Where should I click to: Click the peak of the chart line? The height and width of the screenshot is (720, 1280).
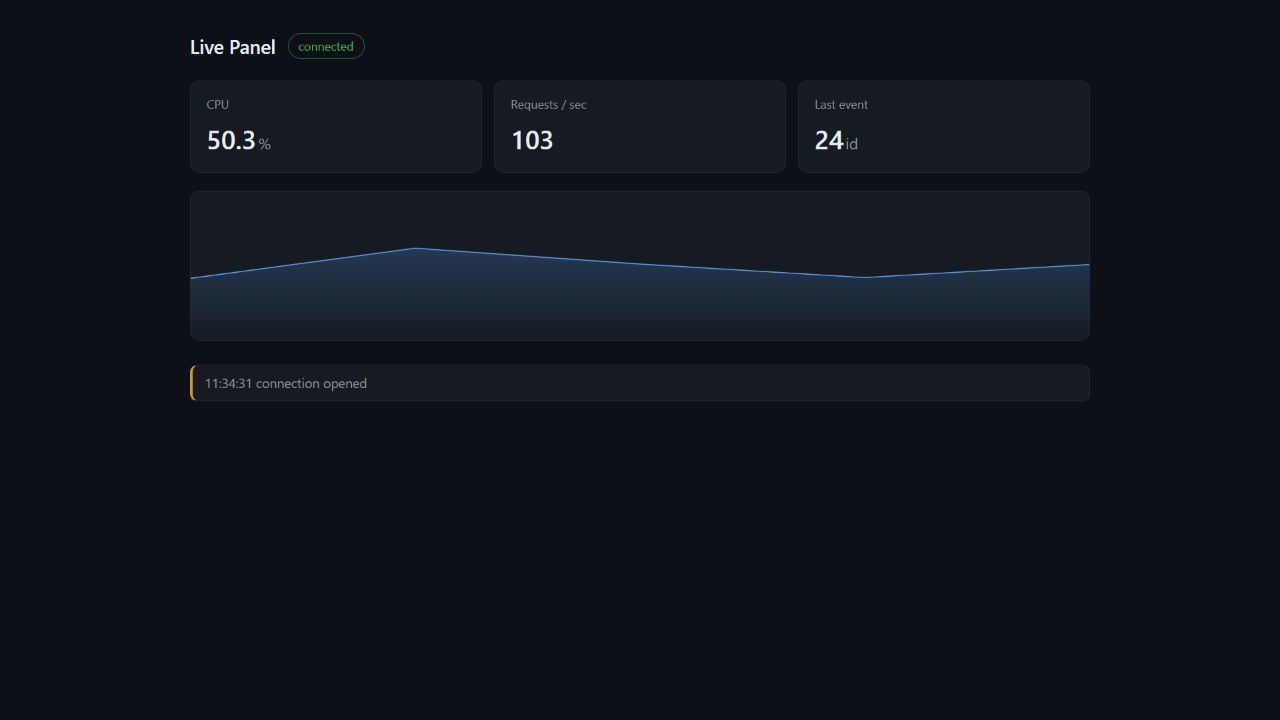[415, 248]
